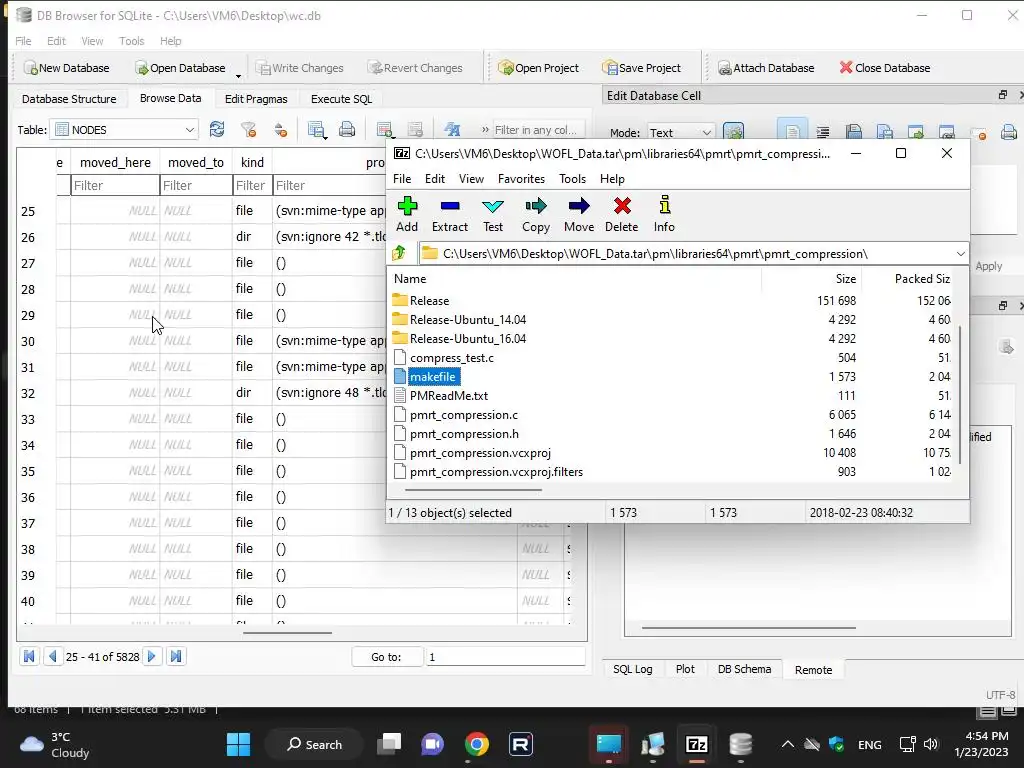
Task: Open the Table NODES dropdown
Action: 124,129
